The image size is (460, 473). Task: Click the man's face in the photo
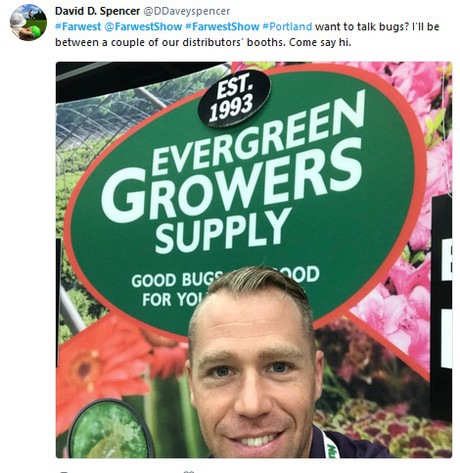(x=253, y=373)
